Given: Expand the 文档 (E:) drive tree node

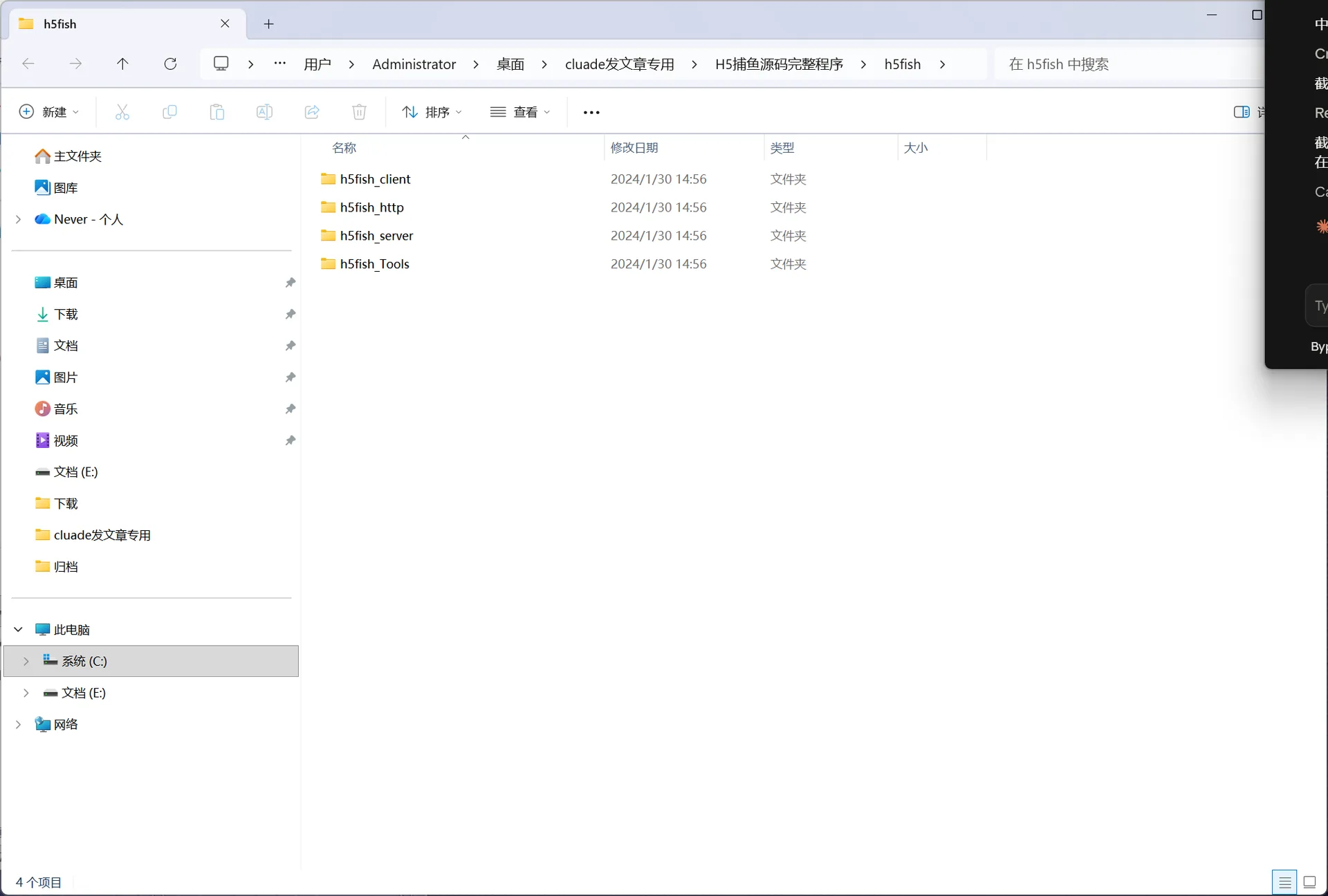Looking at the screenshot, I should click(x=26, y=693).
